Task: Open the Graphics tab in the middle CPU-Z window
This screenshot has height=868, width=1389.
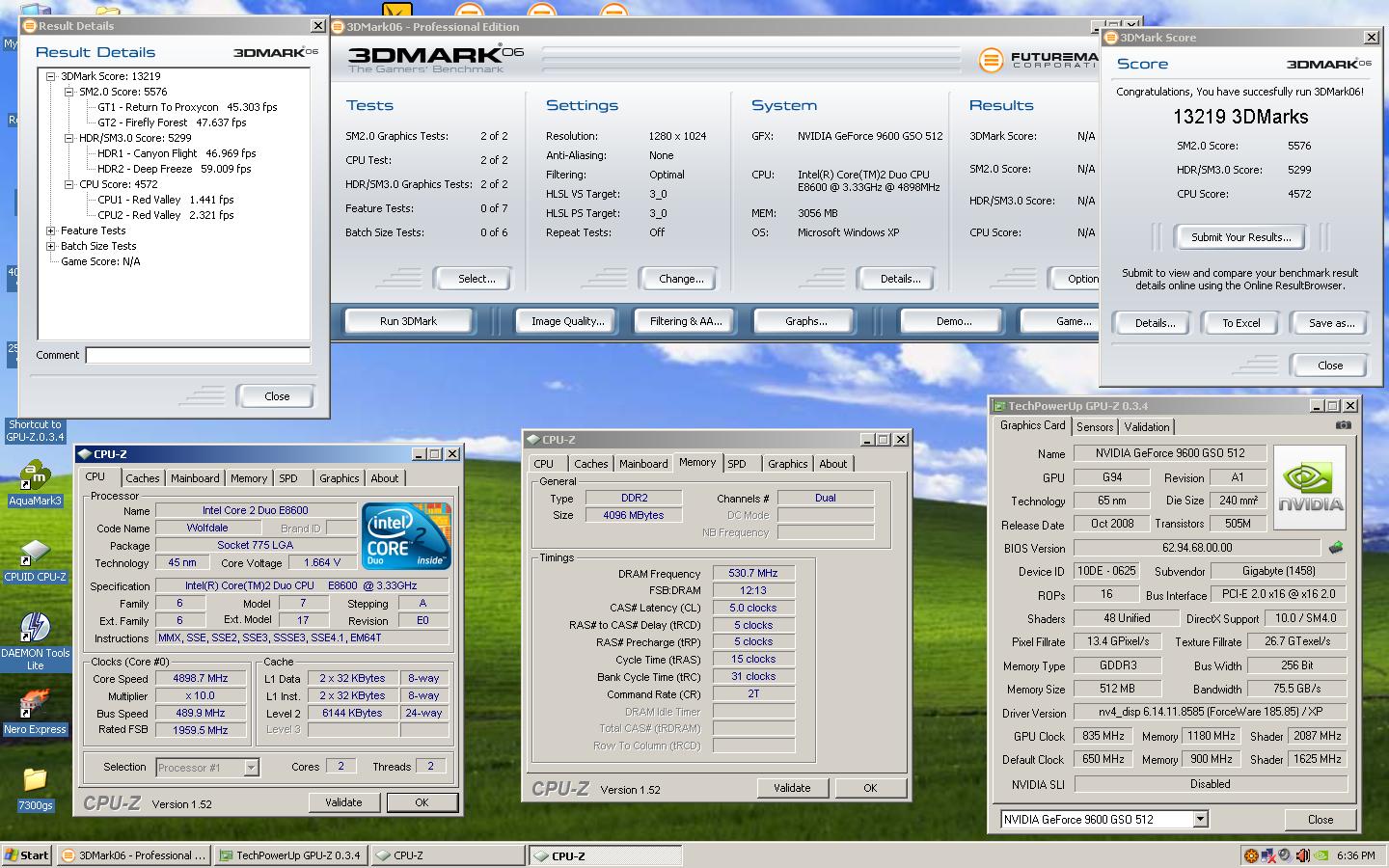Action: (x=788, y=464)
